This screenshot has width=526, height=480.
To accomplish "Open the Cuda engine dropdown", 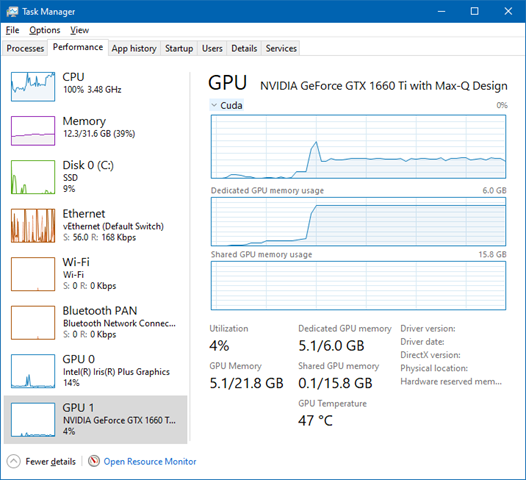I will (x=226, y=105).
